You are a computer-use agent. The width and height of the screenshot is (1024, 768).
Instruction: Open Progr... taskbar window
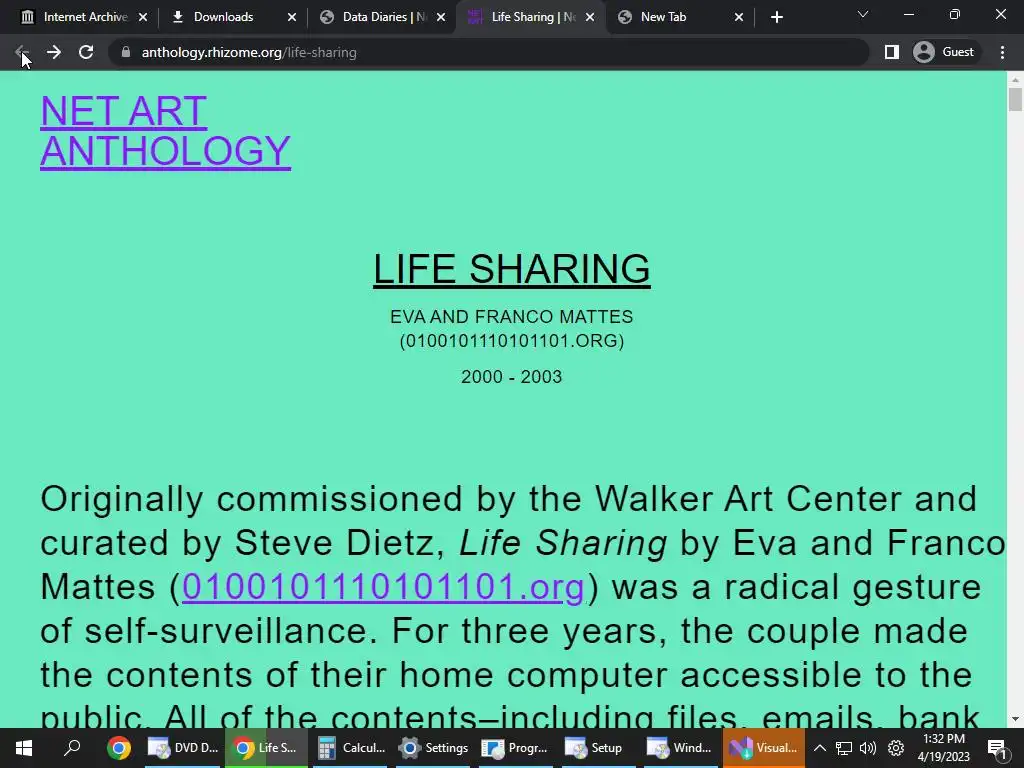516,748
